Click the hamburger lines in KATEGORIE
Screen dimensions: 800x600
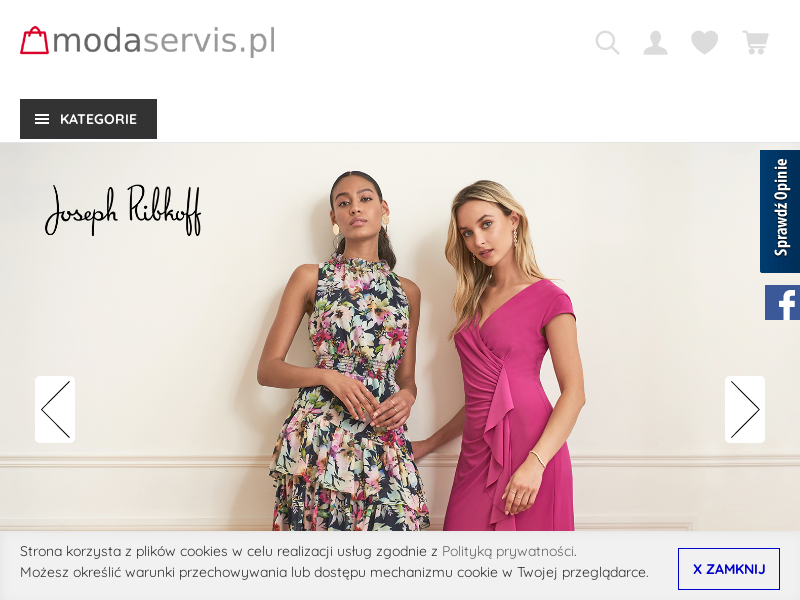(x=42, y=119)
